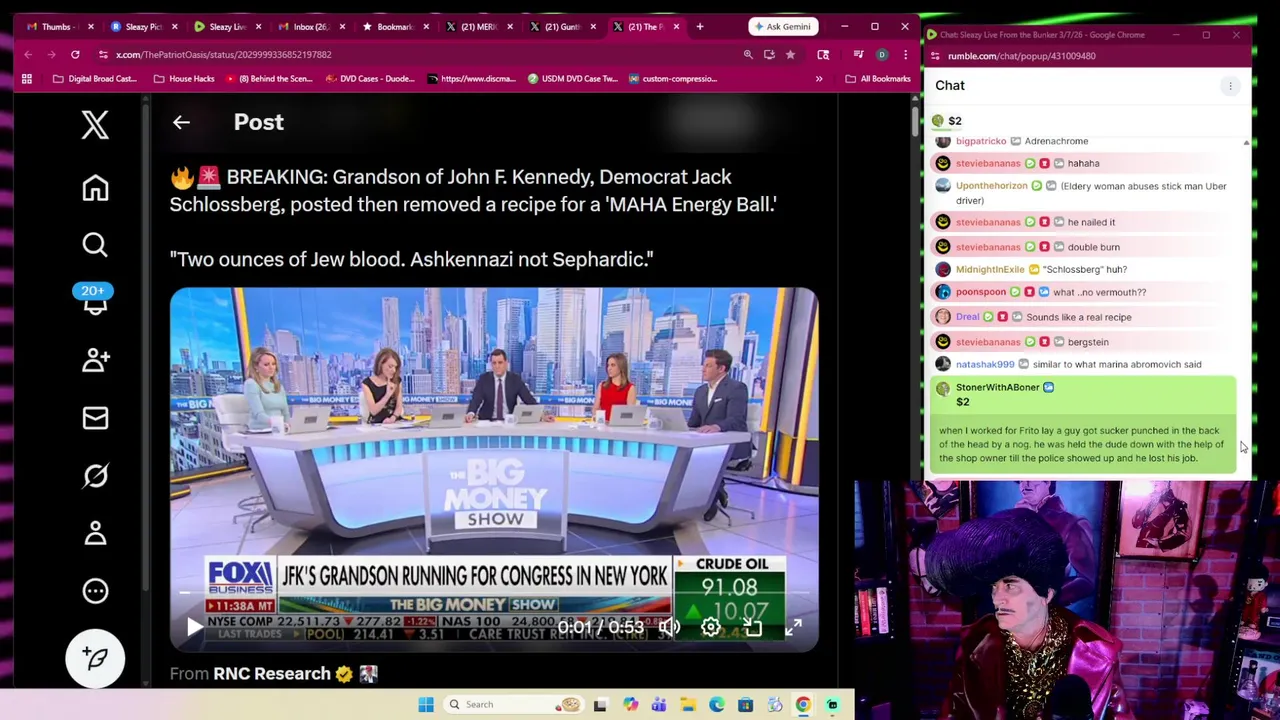The width and height of the screenshot is (1280, 720).
Task: Open DVD Cases - Duode... bookmark
Action: (x=369, y=79)
